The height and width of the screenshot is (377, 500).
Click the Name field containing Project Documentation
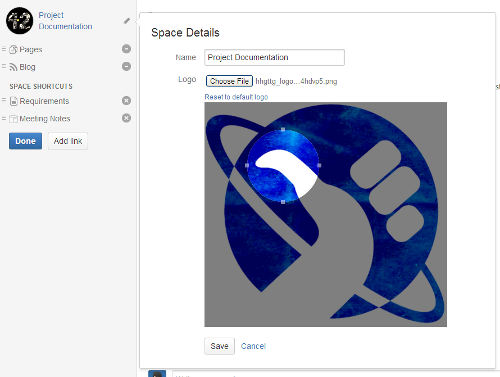274,57
